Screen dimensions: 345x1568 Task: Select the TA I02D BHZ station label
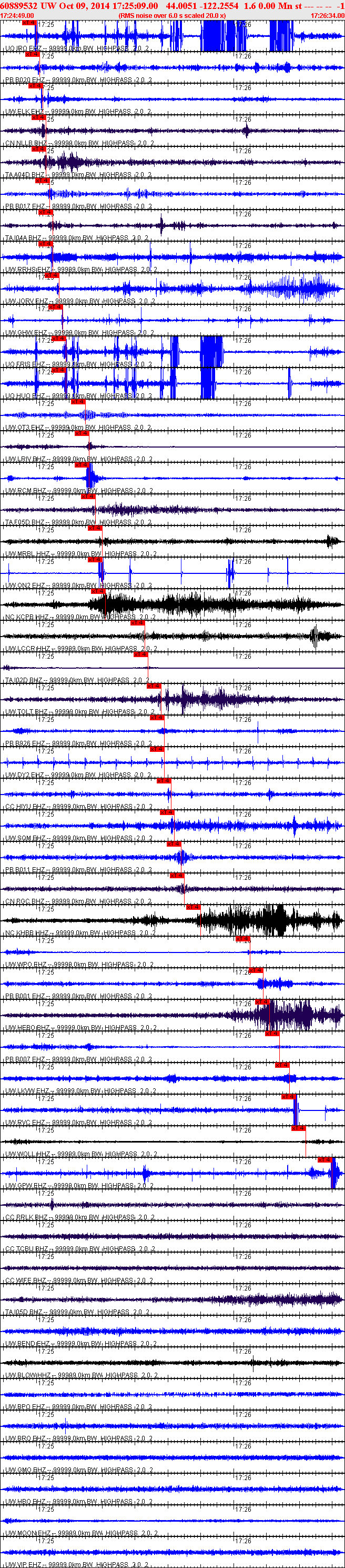[x=77, y=680]
